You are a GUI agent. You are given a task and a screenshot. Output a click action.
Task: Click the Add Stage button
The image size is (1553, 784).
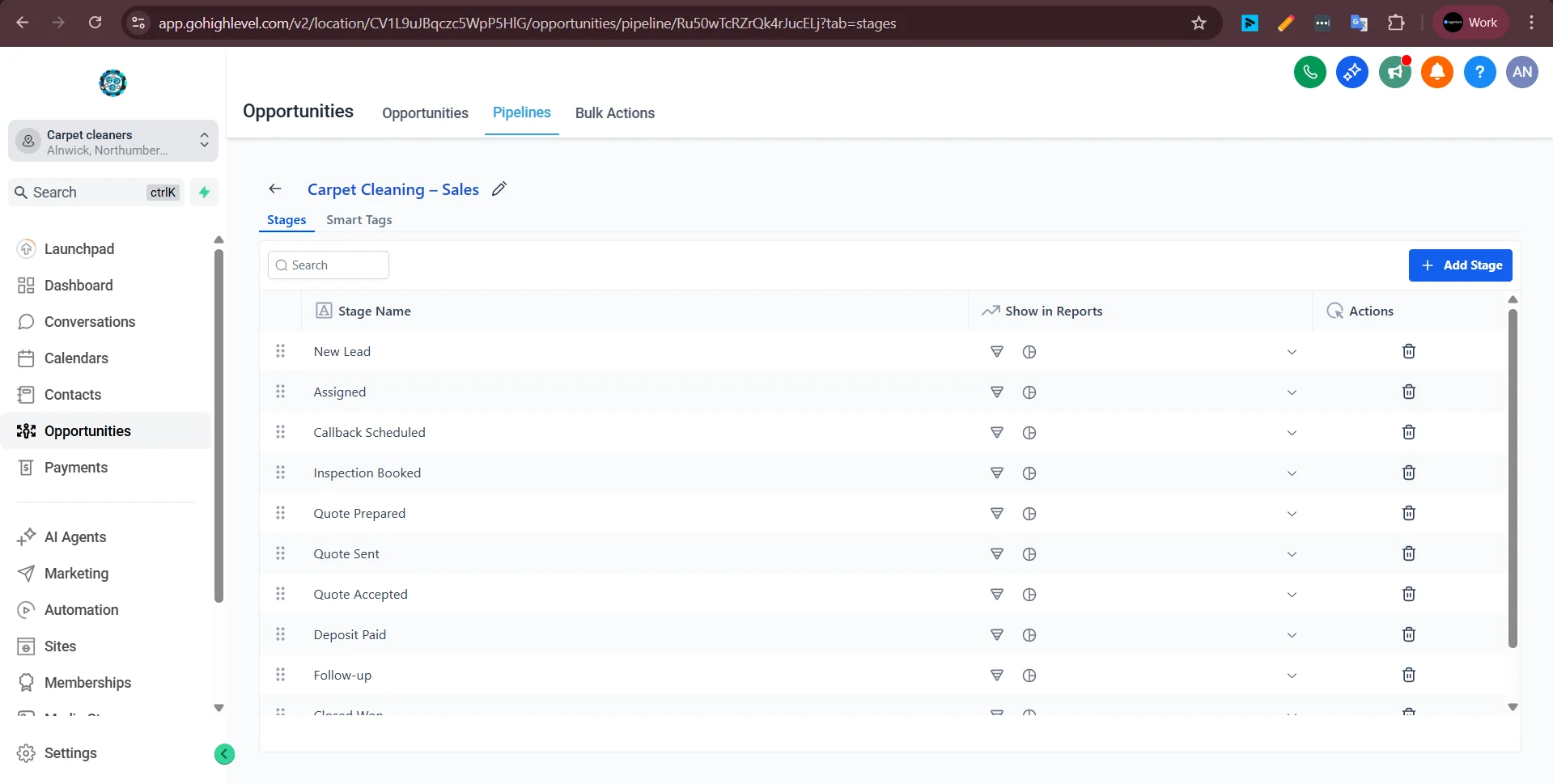pyautogui.click(x=1460, y=265)
